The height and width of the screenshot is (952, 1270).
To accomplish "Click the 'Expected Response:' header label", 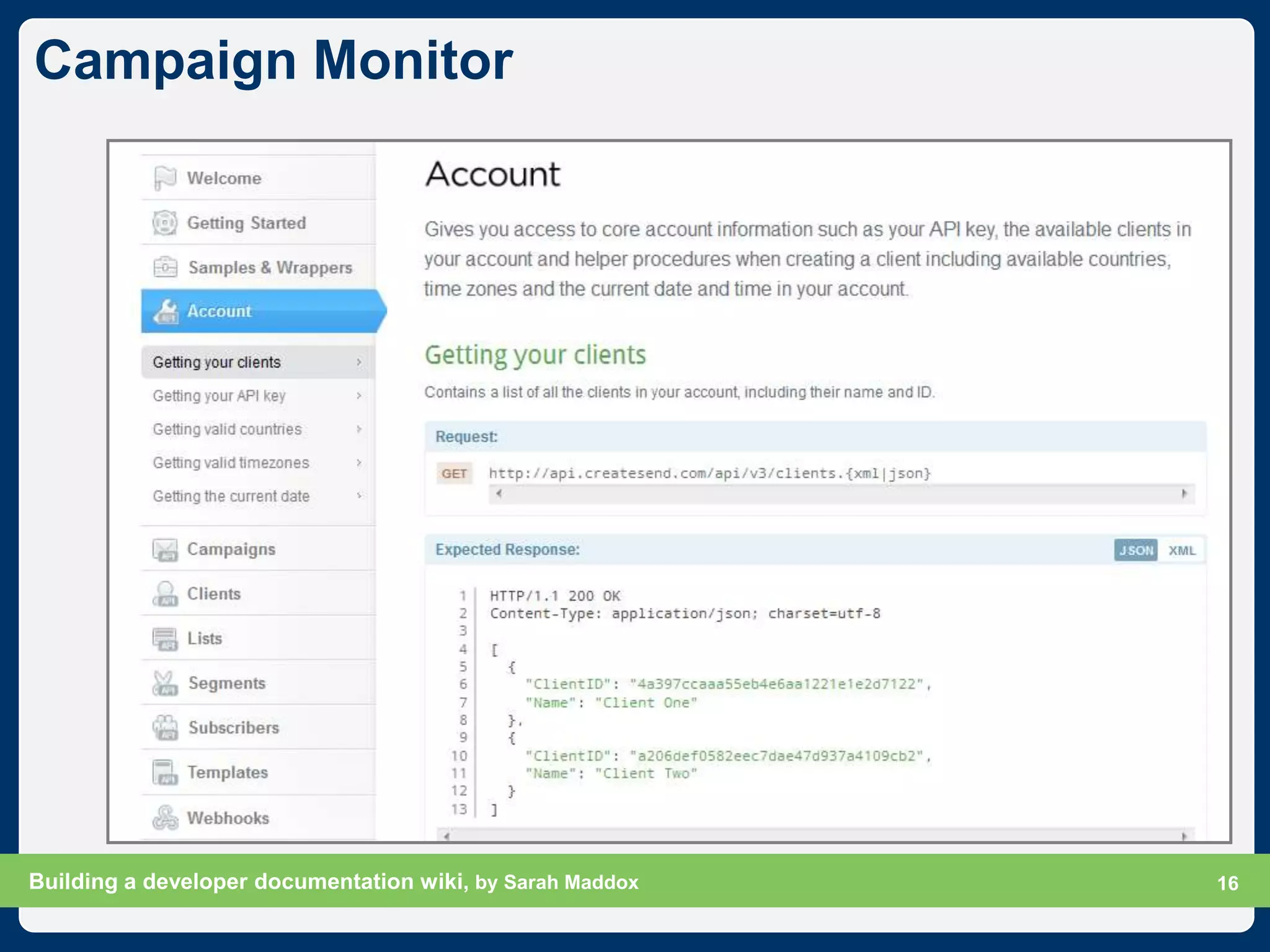I will (508, 550).
